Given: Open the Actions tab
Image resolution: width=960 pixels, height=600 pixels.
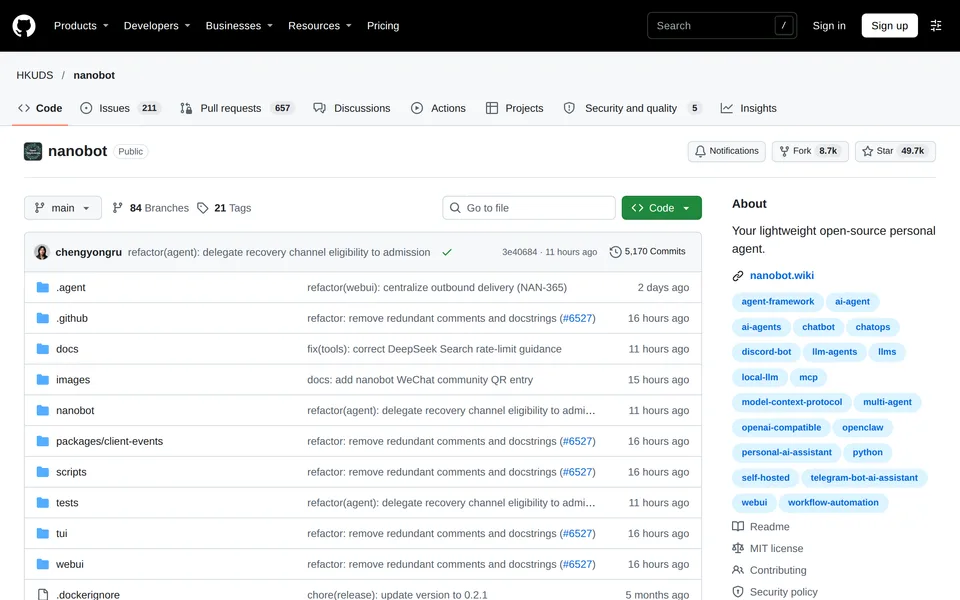Looking at the screenshot, I should pos(438,108).
